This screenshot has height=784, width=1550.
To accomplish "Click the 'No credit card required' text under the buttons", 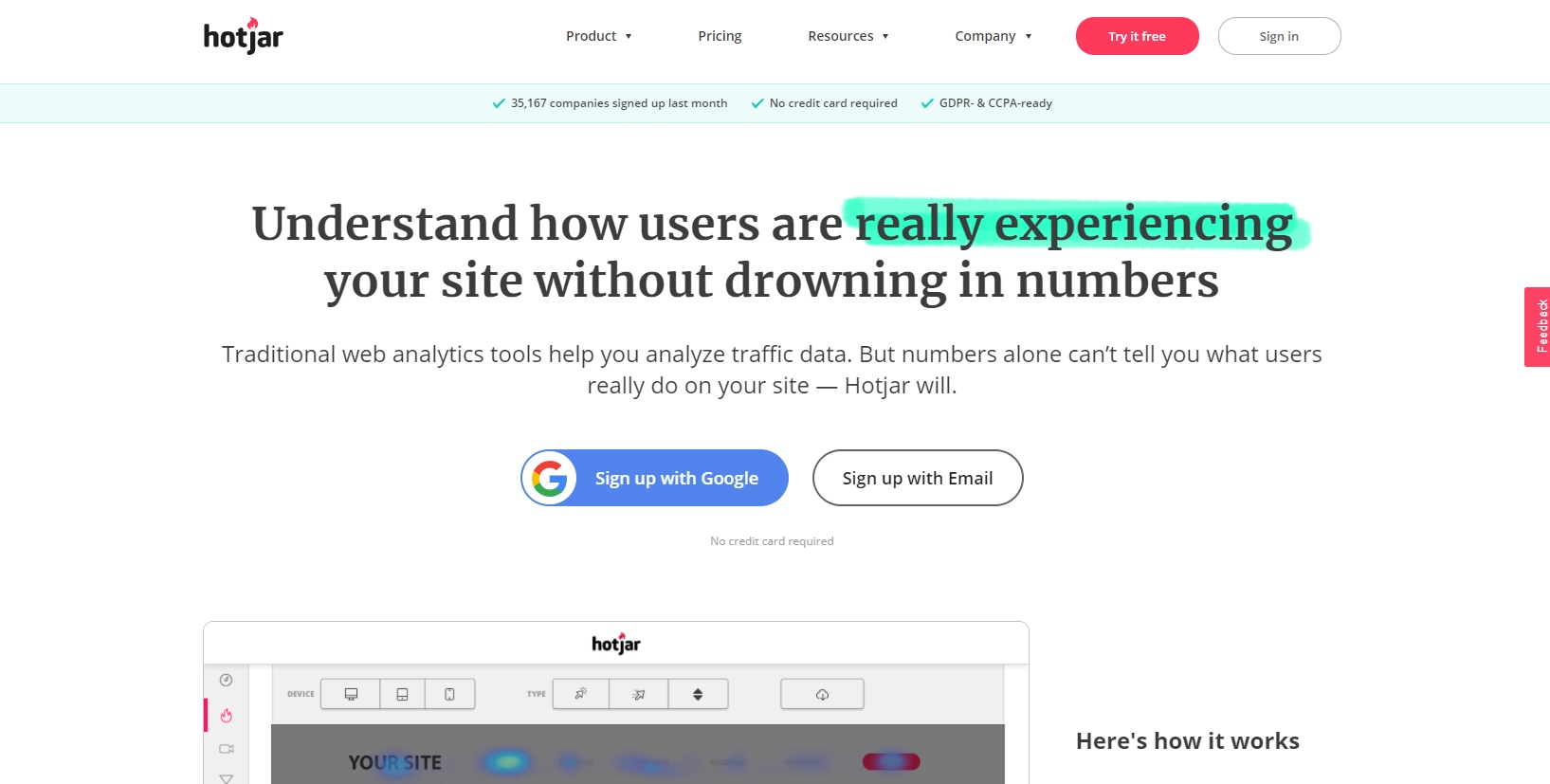I will click(x=772, y=541).
